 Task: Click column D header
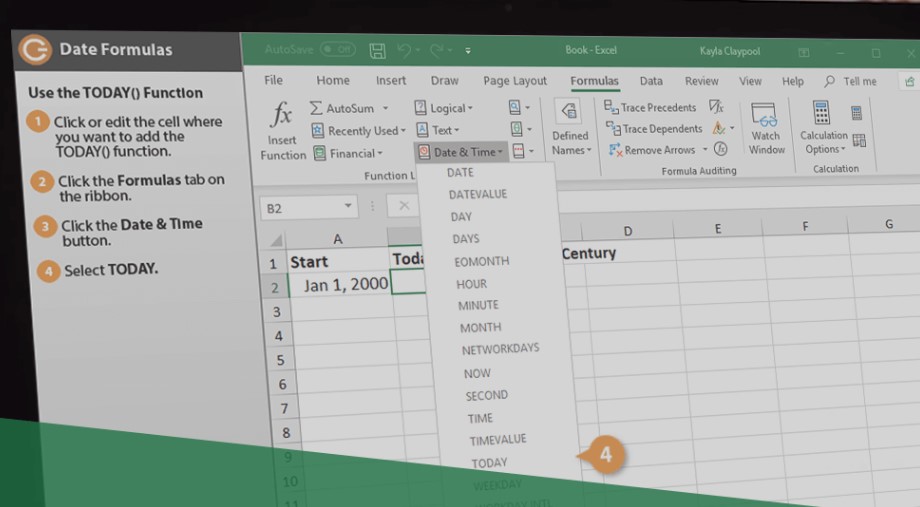click(x=627, y=231)
